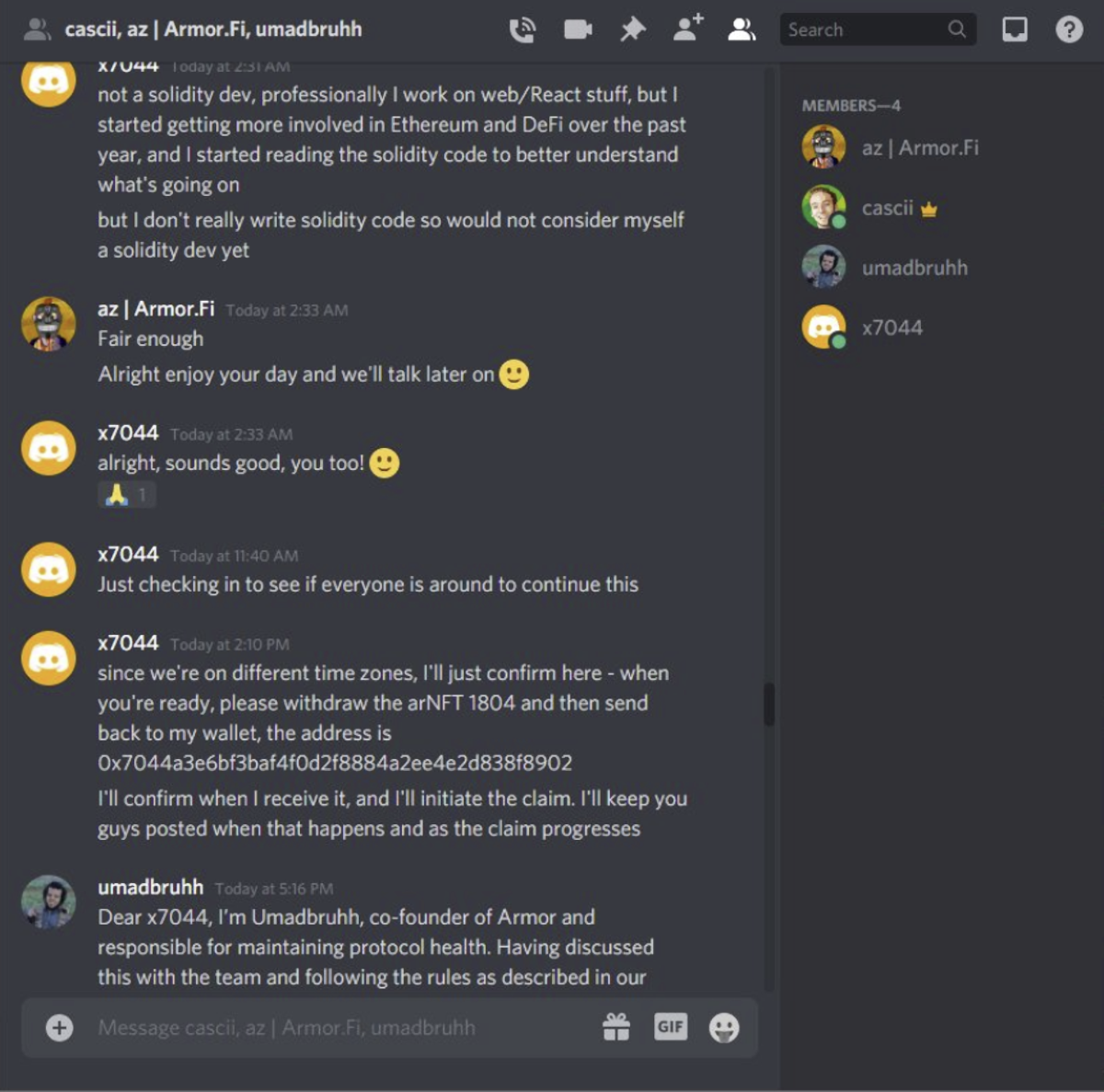The image size is (1104, 1092).
Task: Open the gift Nitro icon
Action: (616, 1027)
